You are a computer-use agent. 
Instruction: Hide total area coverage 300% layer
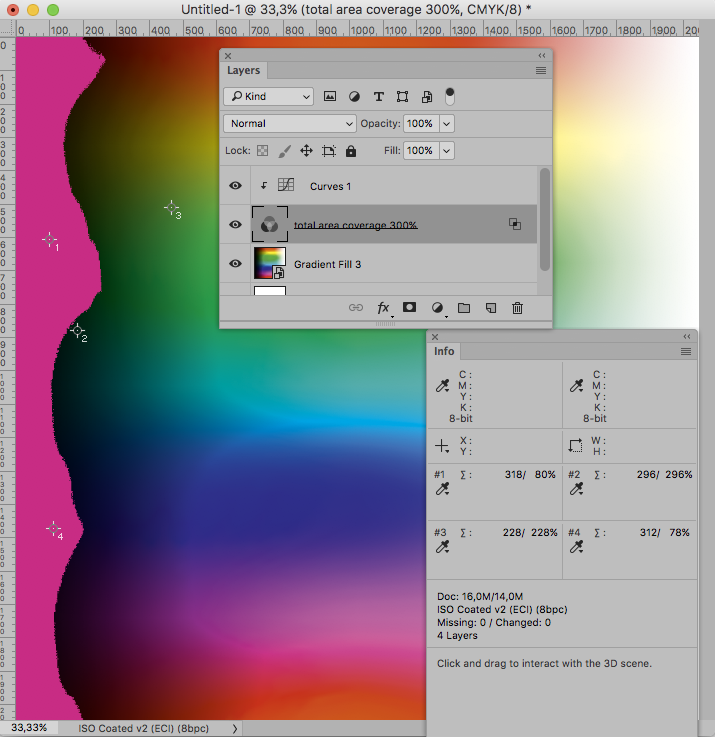click(235, 225)
